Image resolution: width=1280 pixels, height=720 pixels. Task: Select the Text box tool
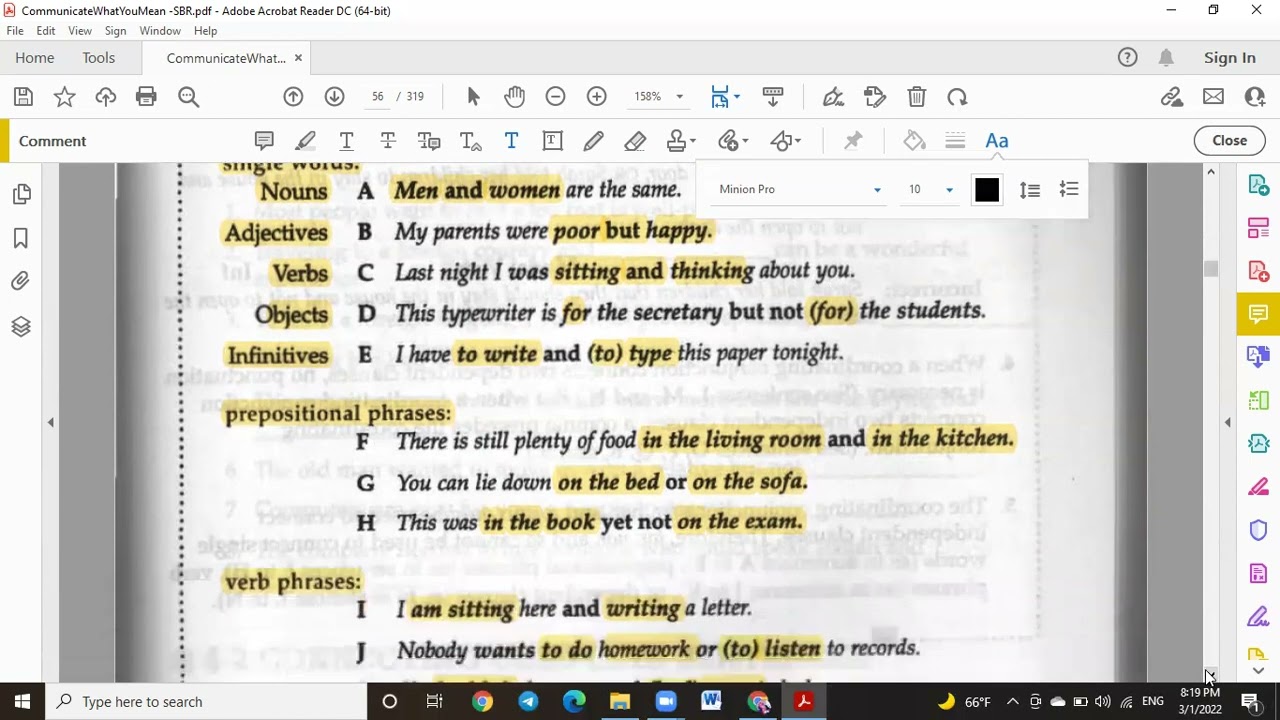(552, 141)
